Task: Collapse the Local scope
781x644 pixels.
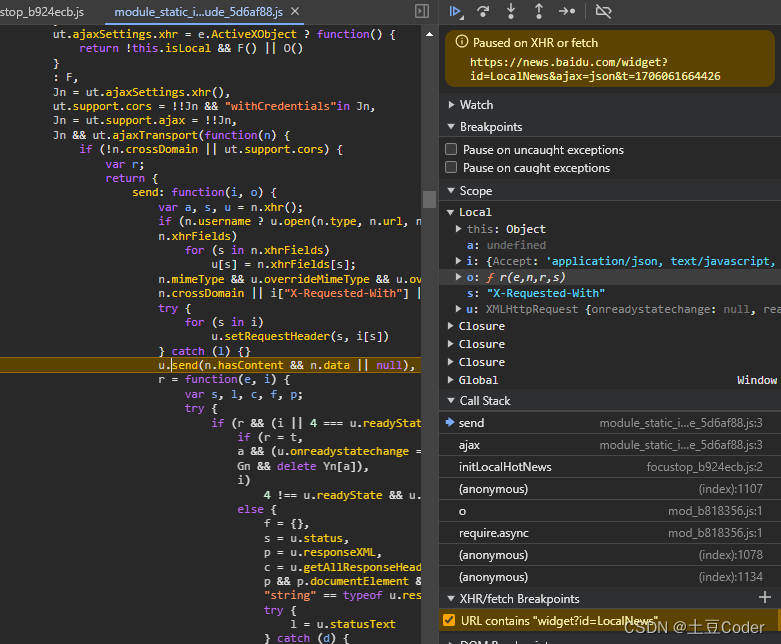Action: click(x=450, y=212)
